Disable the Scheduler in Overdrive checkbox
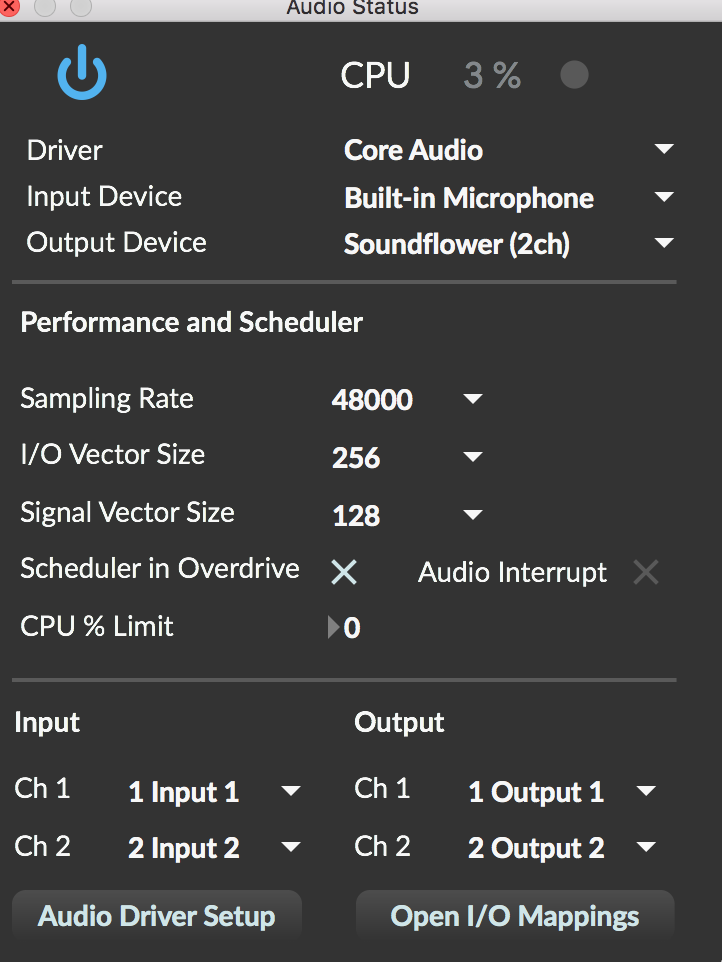 pyautogui.click(x=344, y=572)
